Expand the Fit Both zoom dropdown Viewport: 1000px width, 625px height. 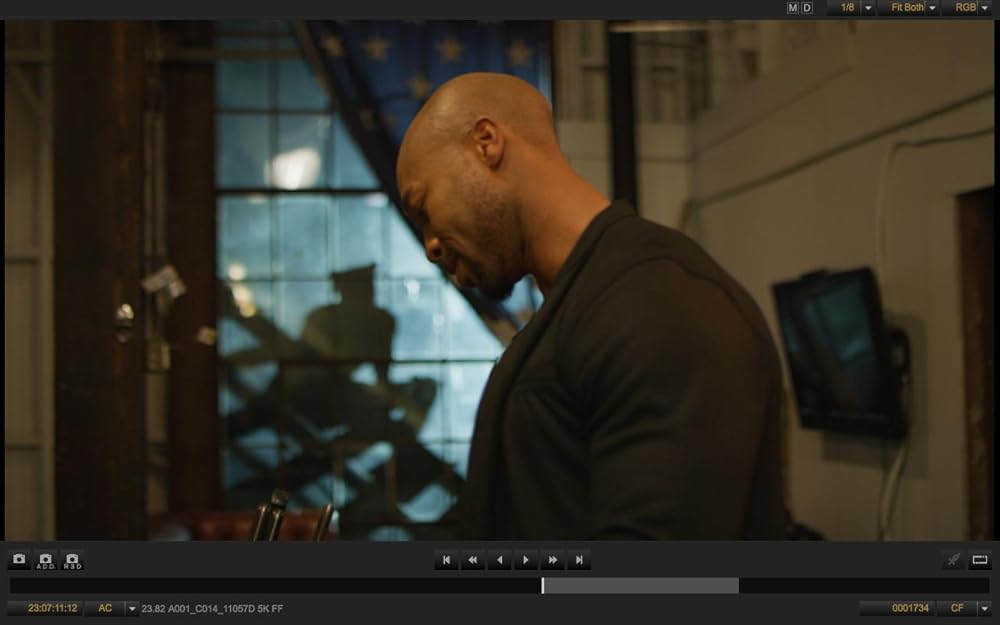[932, 8]
